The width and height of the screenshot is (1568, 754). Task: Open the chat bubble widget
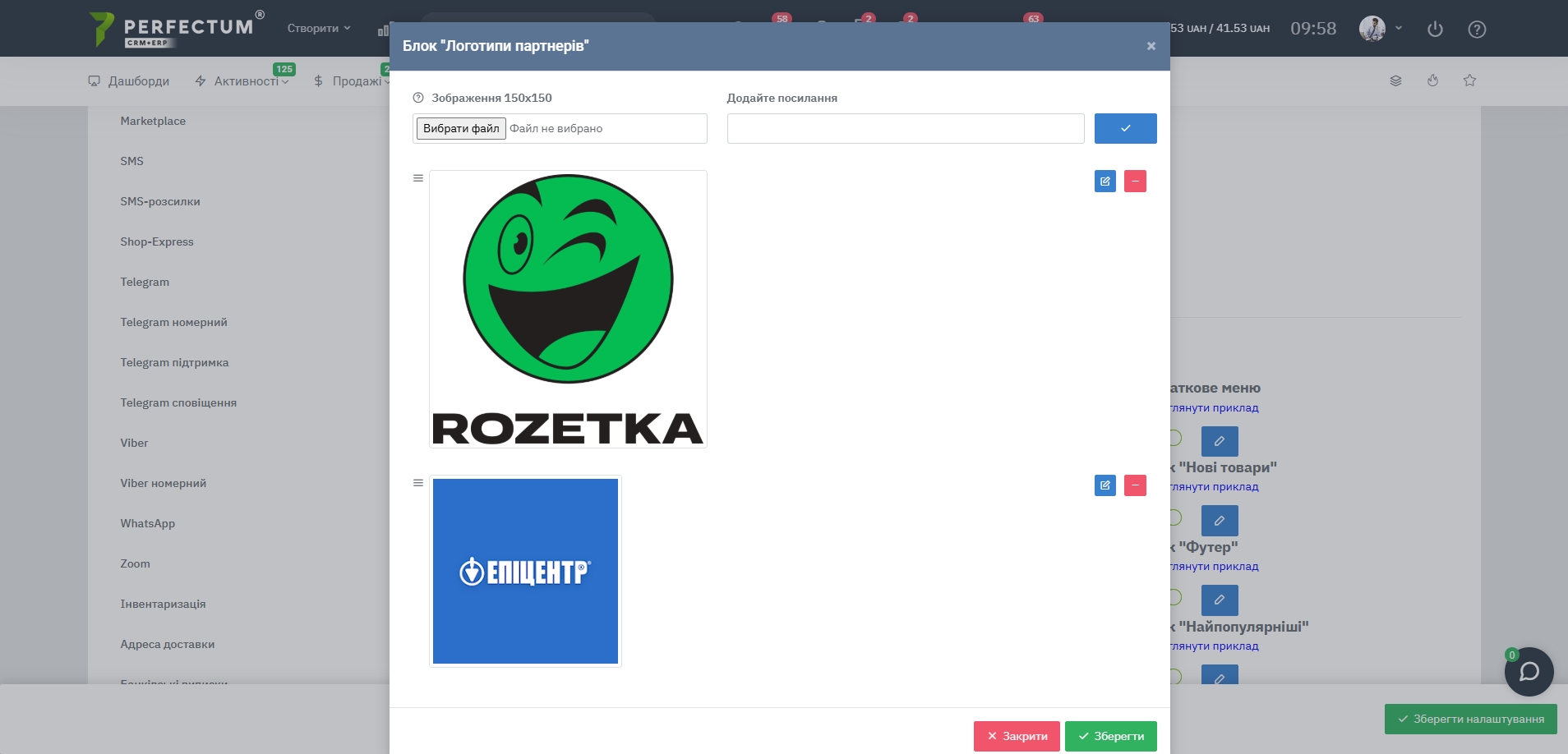pyautogui.click(x=1529, y=672)
